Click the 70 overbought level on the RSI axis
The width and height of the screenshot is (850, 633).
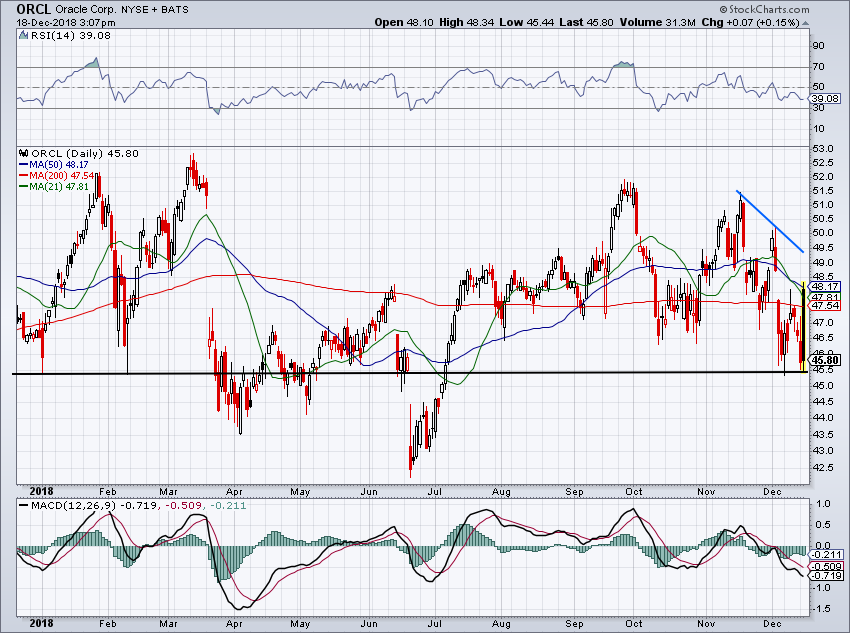(x=818, y=67)
